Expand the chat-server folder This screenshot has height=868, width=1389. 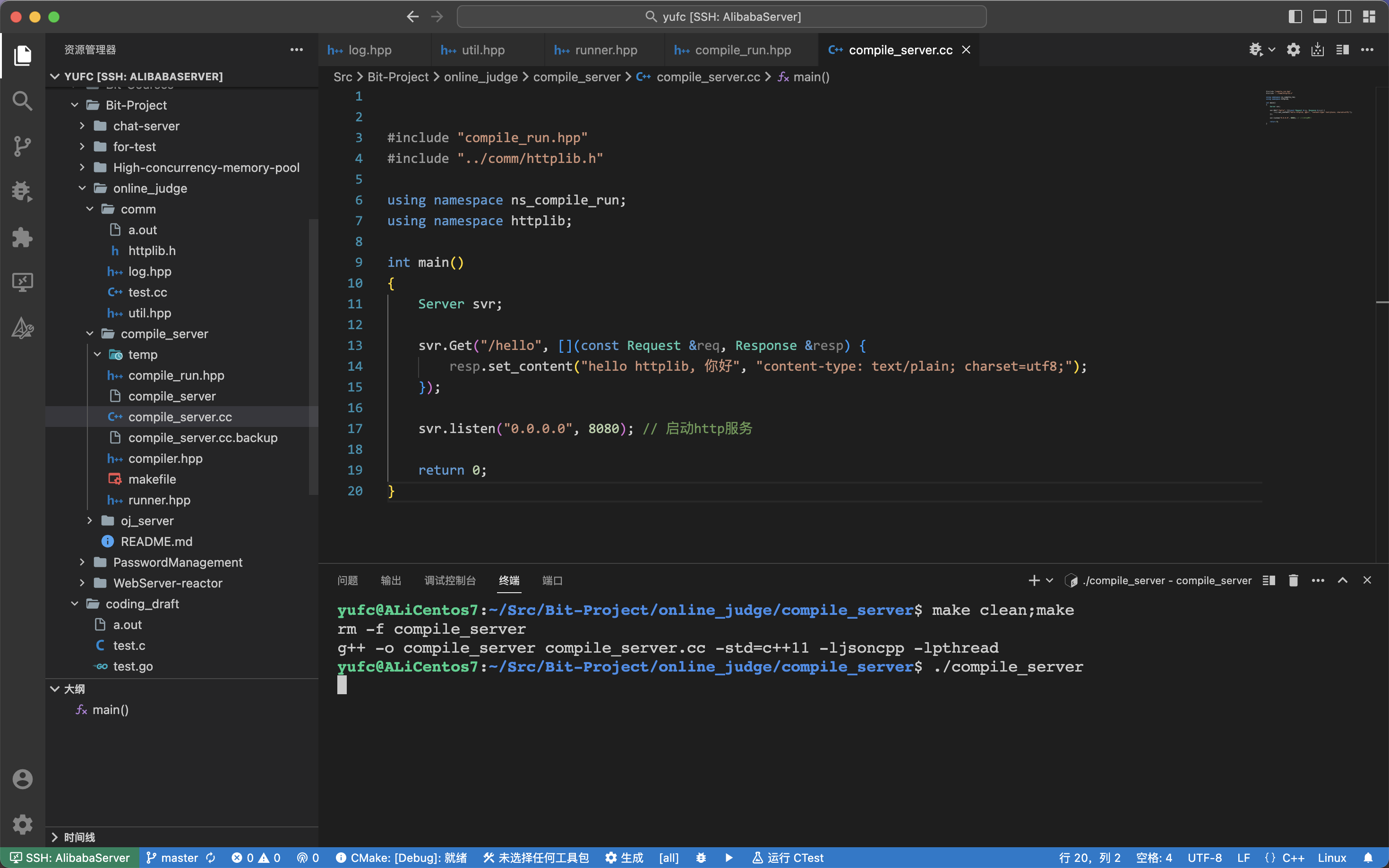coord(82,126)
